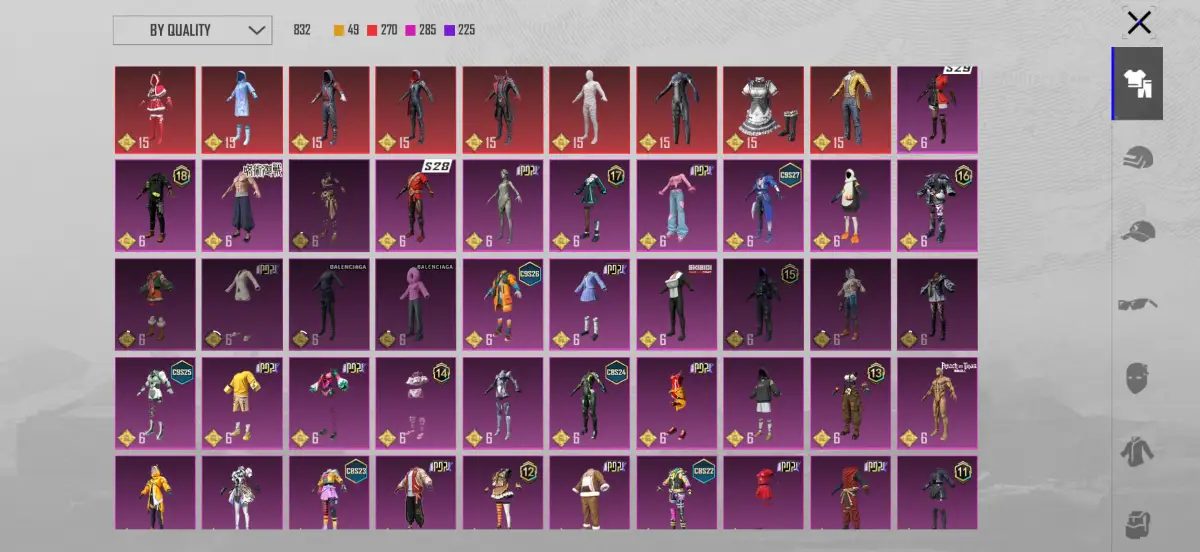The image size is (1200, 552).
Task: Filter by purple quality count 225
Action: 459,30
